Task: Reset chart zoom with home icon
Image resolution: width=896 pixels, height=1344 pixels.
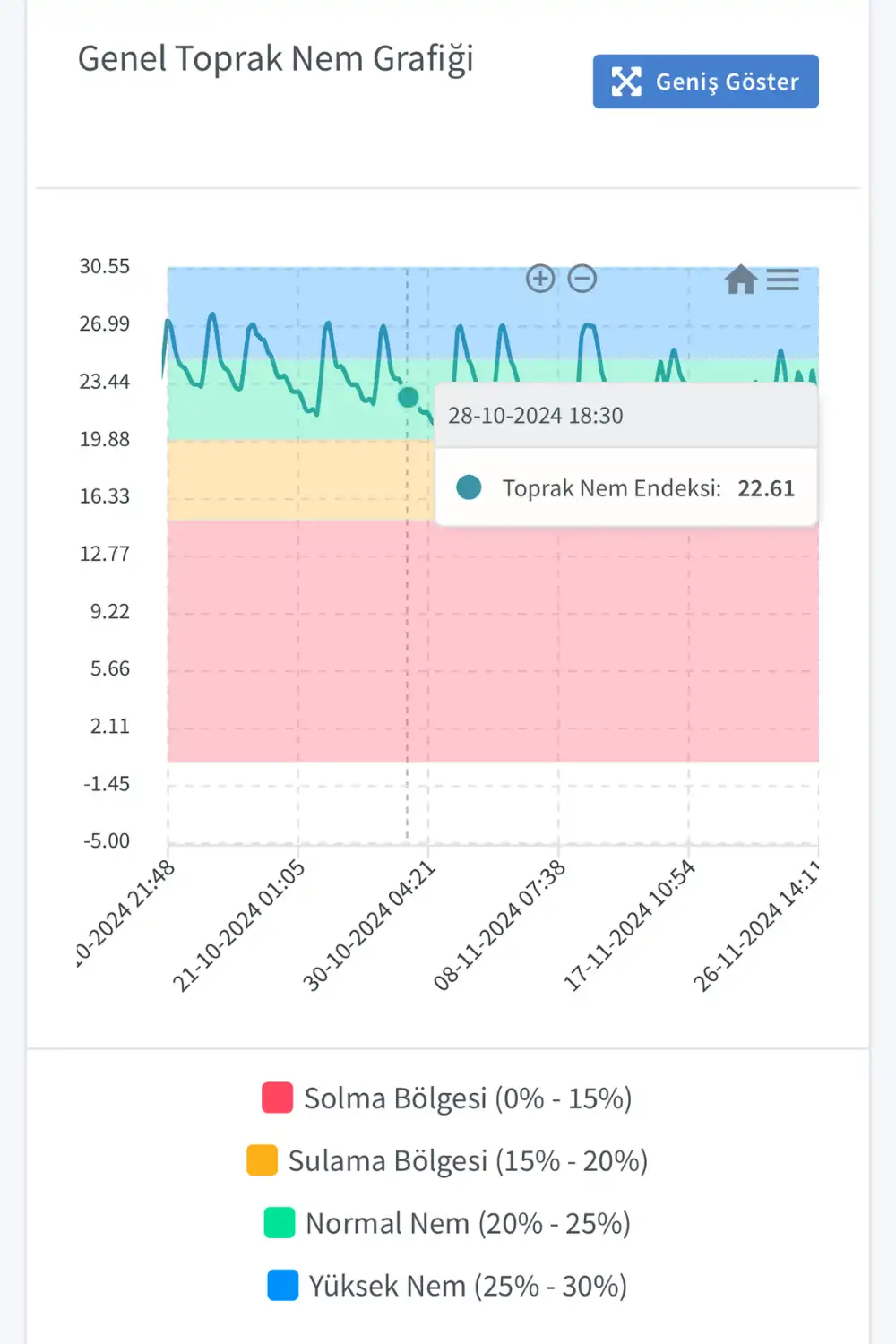Action: click(x=740, y=280)
